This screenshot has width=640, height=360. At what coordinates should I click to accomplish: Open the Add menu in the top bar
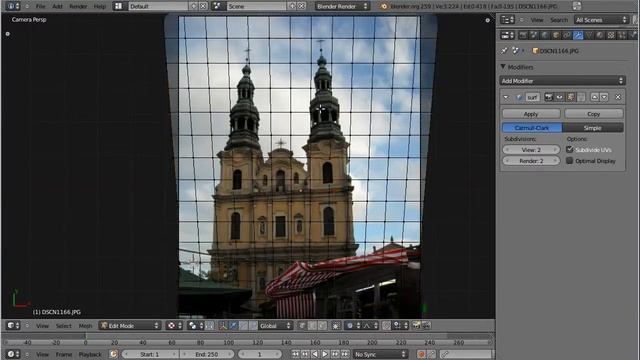coord(57,6)
